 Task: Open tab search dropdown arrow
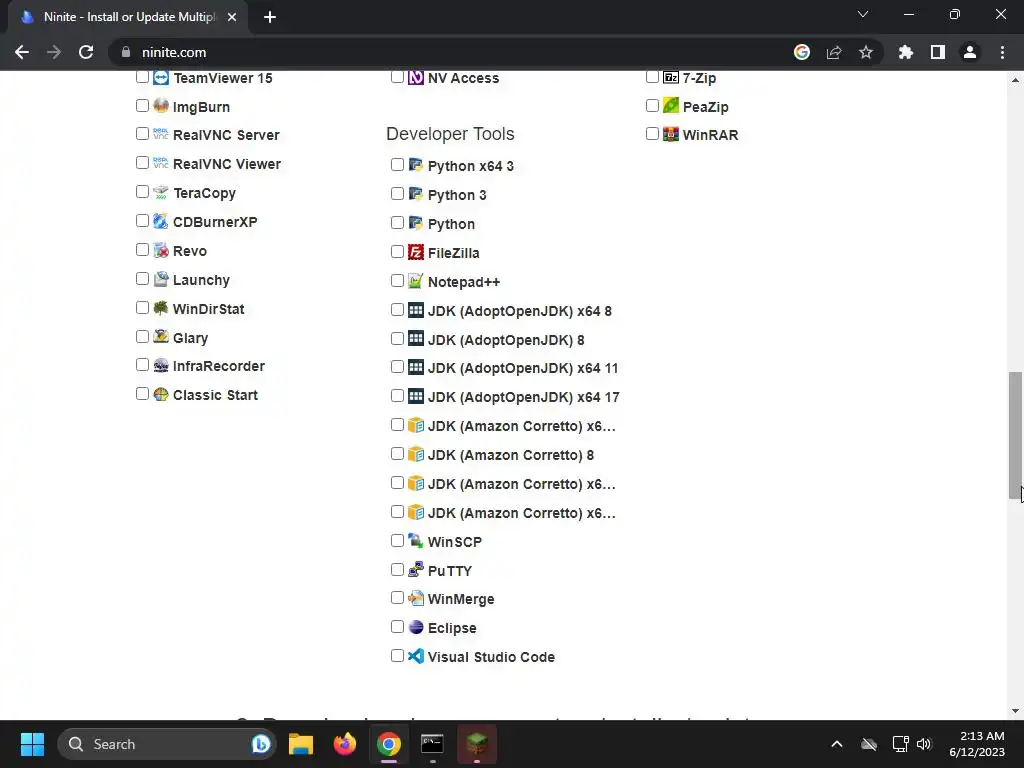pyautogui.click(x=863, y=14)
